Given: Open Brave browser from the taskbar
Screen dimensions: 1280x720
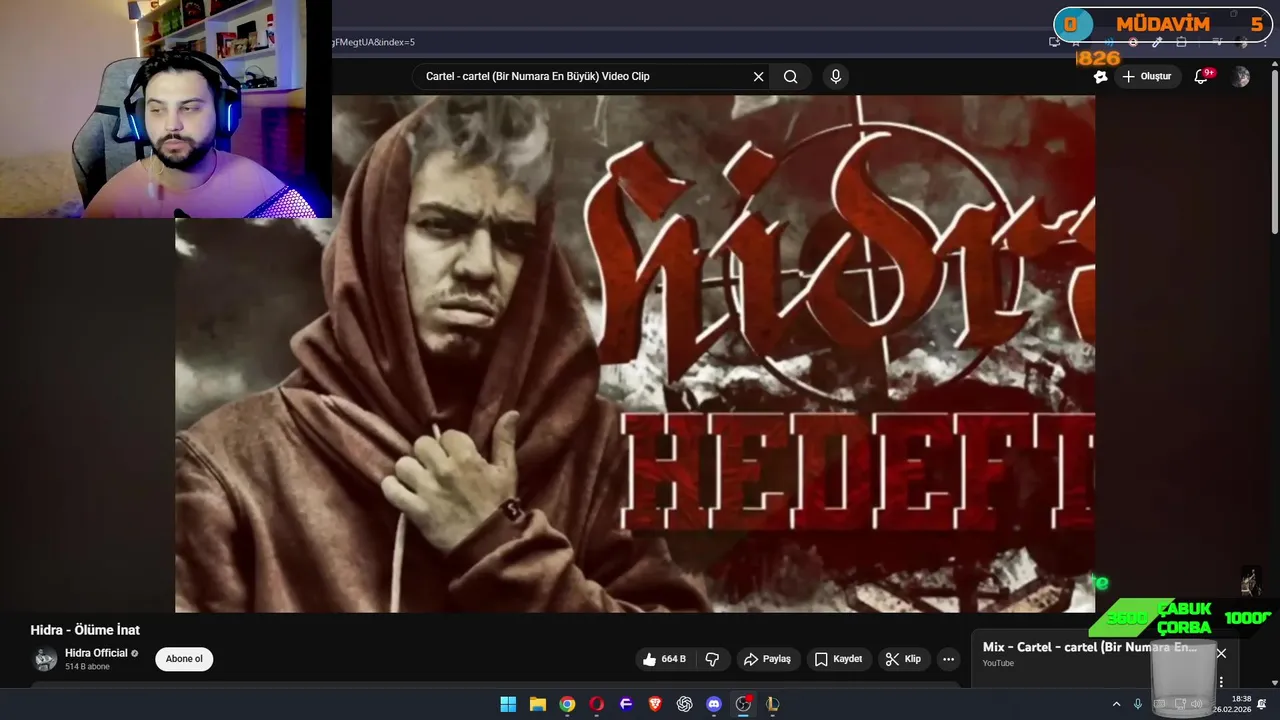Looking at the screenshot, I should [x=655, y=704].
